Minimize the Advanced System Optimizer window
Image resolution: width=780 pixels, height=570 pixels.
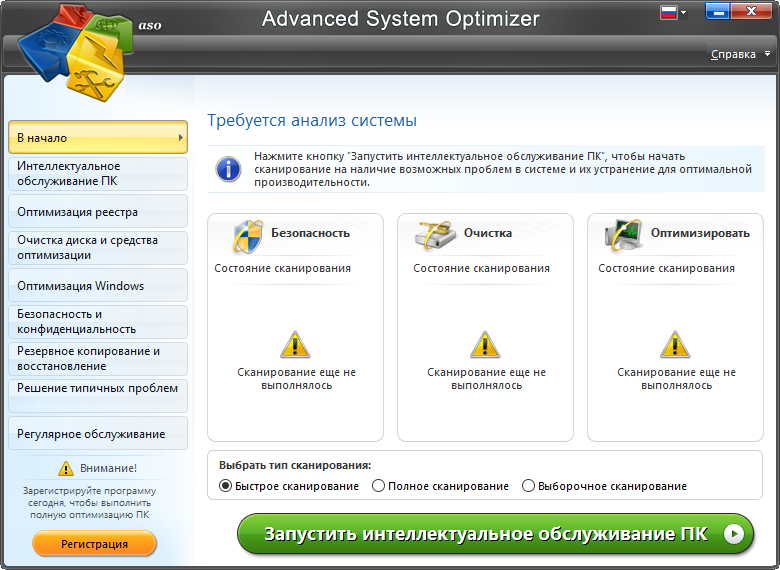click(717, 11)
